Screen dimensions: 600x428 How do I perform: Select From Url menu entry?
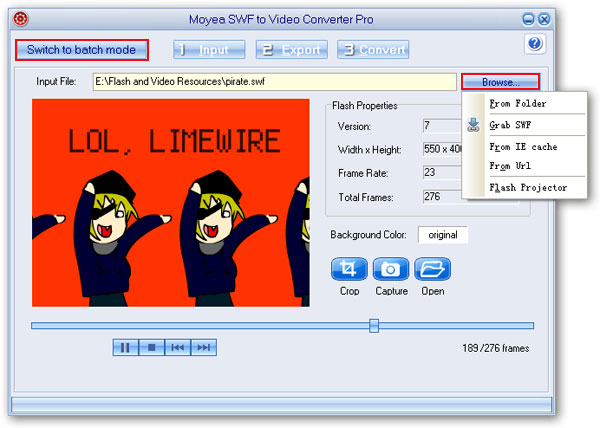tap(510, 166)
